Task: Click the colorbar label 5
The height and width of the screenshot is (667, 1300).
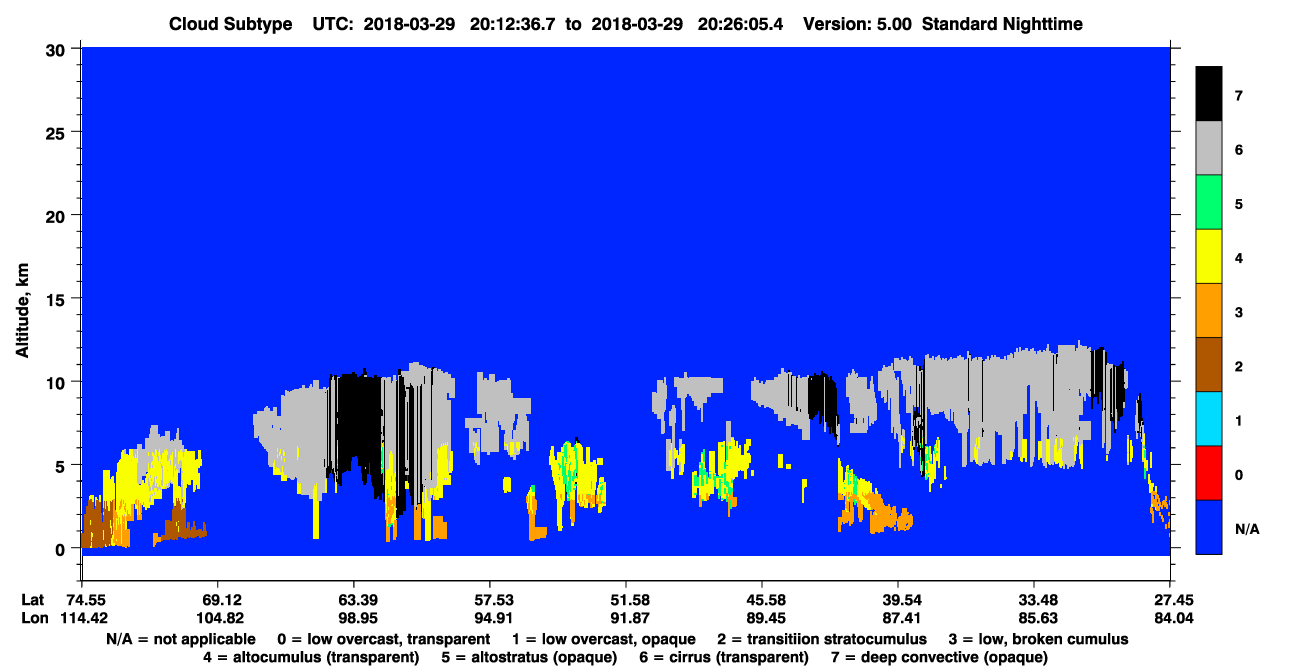Action: (x=1238, y=204)
